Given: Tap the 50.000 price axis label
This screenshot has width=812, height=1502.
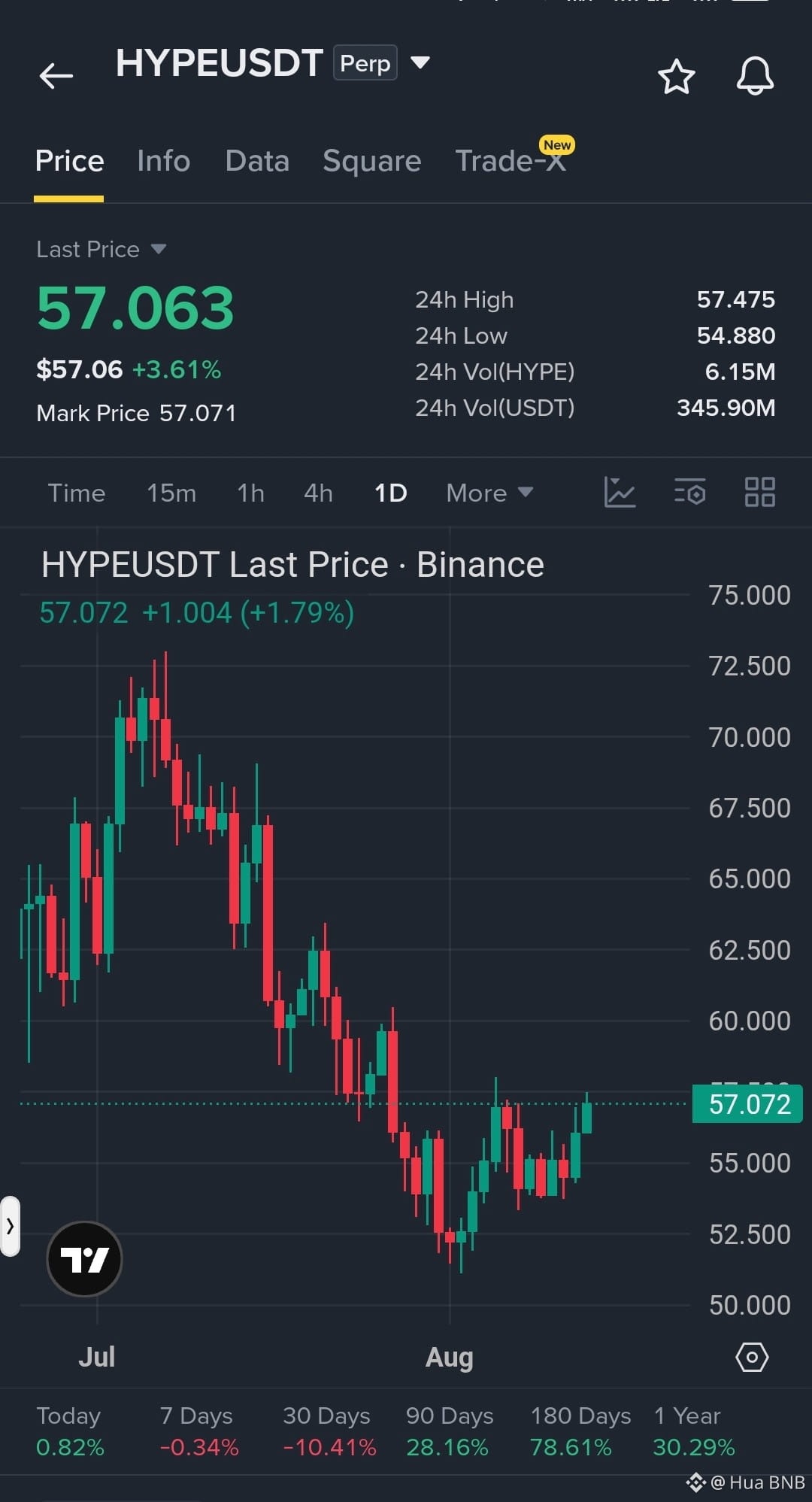Looking at the screenshot, I should point(750,1305).
